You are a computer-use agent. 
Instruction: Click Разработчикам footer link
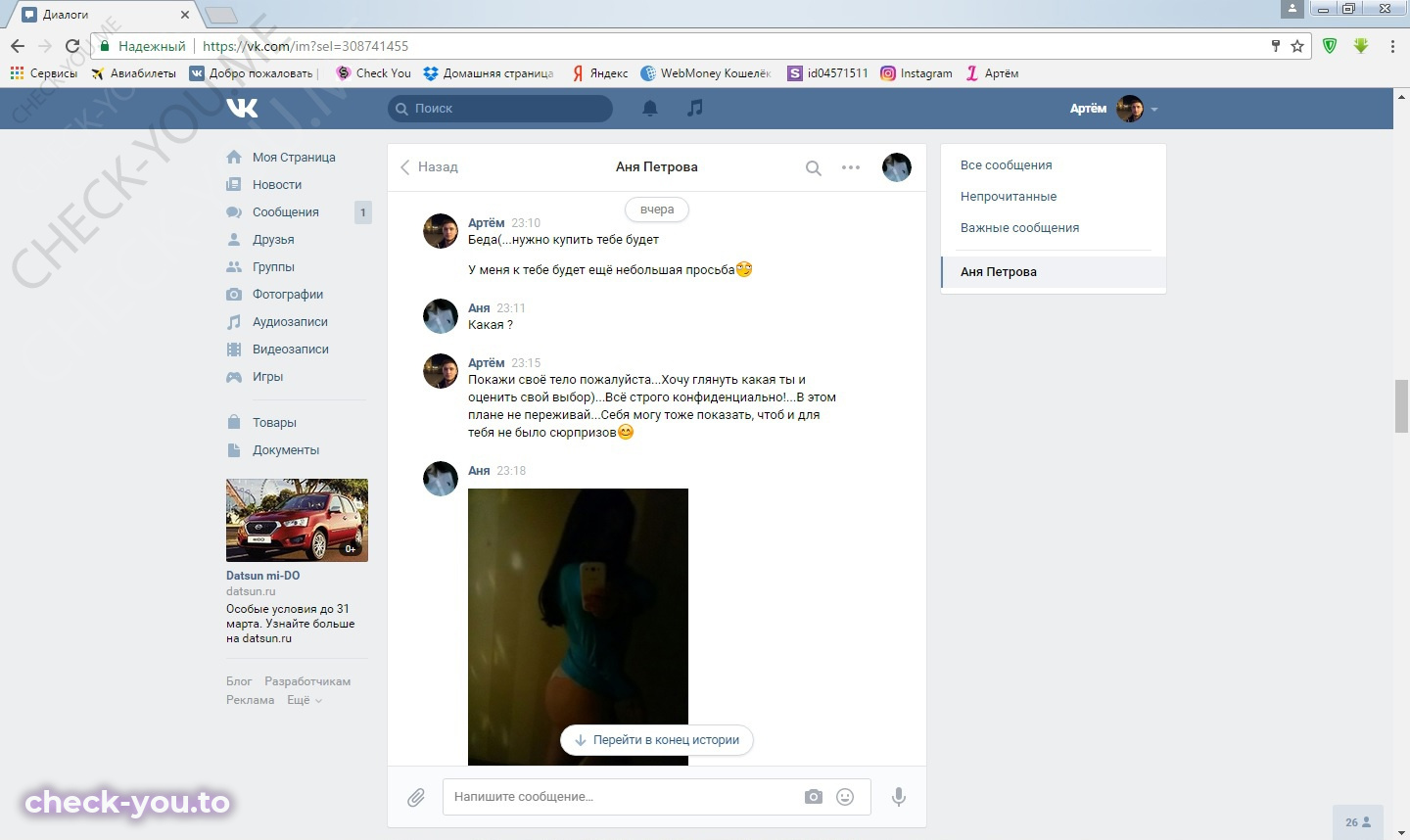[x=307, y=681]
